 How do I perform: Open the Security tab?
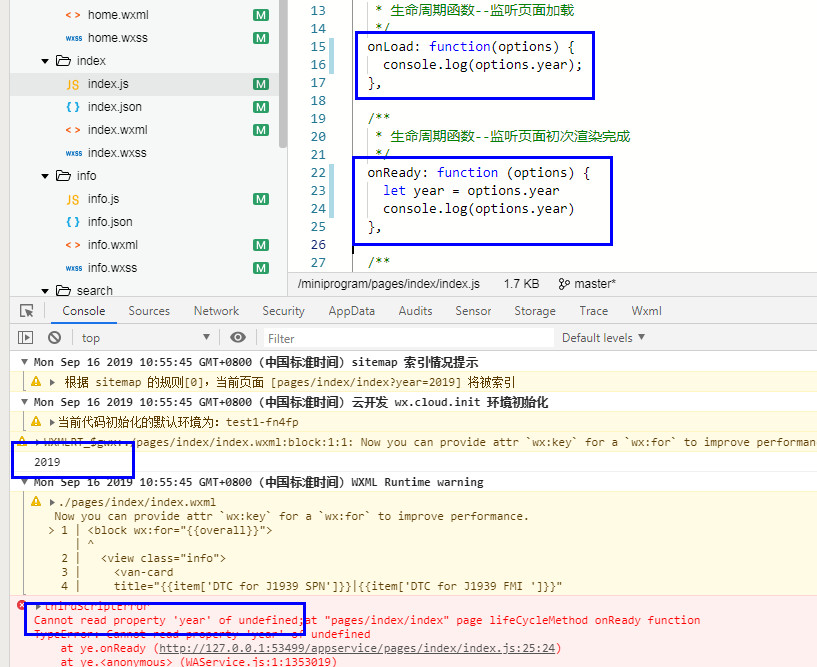[283, 311]
